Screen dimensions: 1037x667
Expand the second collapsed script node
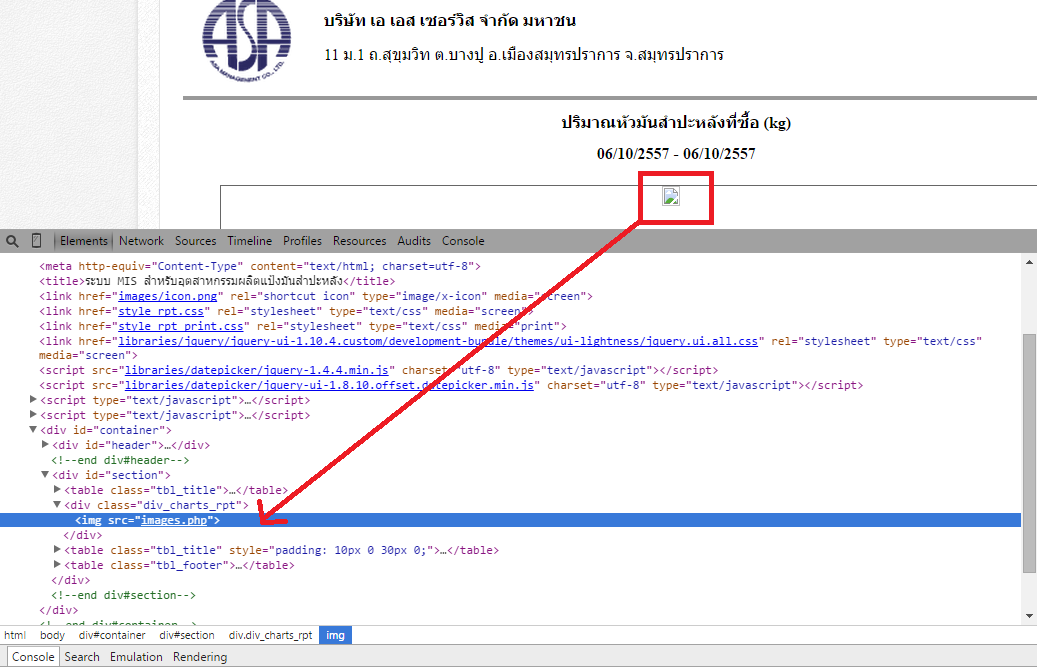33,414
